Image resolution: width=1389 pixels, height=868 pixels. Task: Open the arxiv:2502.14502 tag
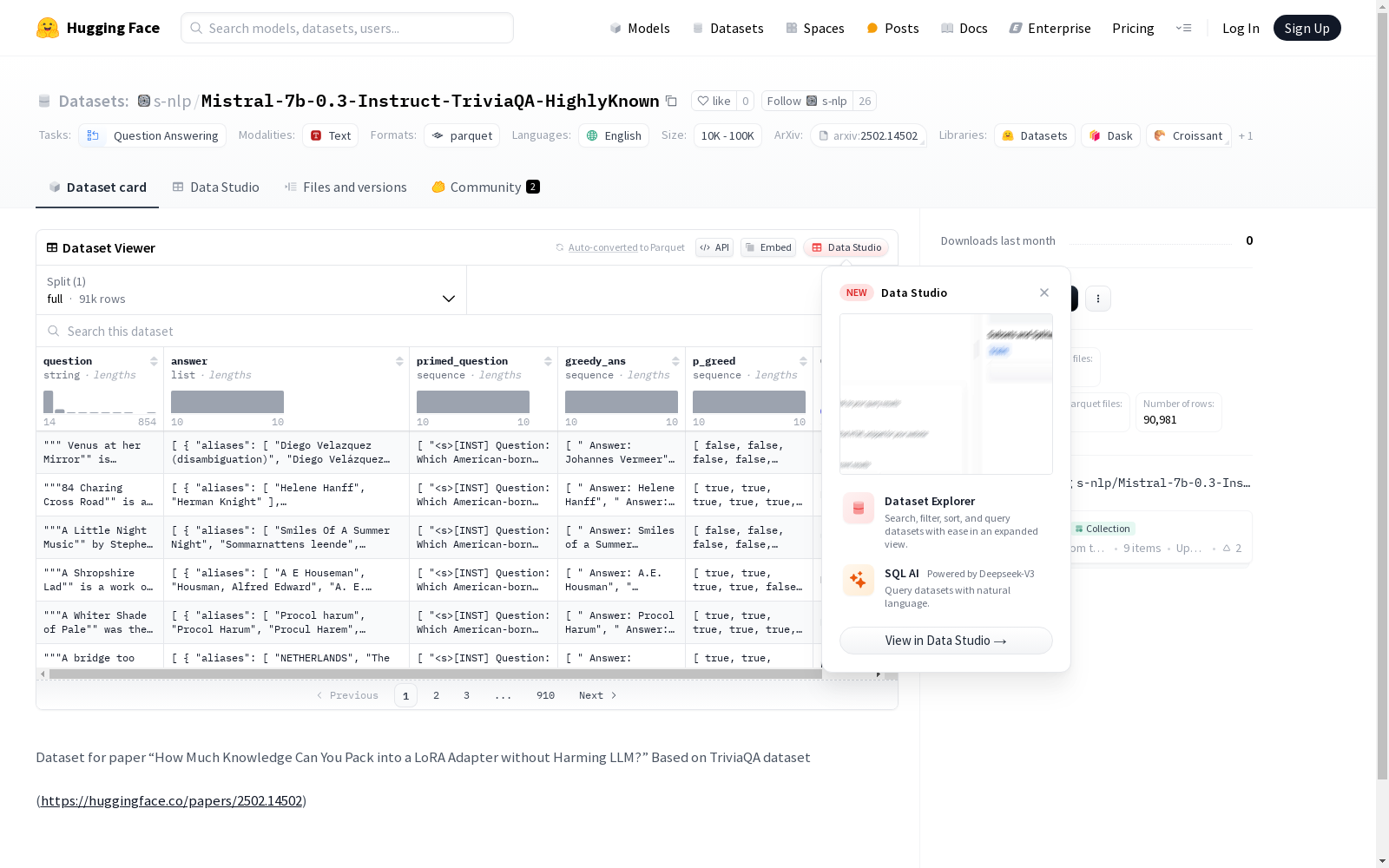click(x=868, y=135)
